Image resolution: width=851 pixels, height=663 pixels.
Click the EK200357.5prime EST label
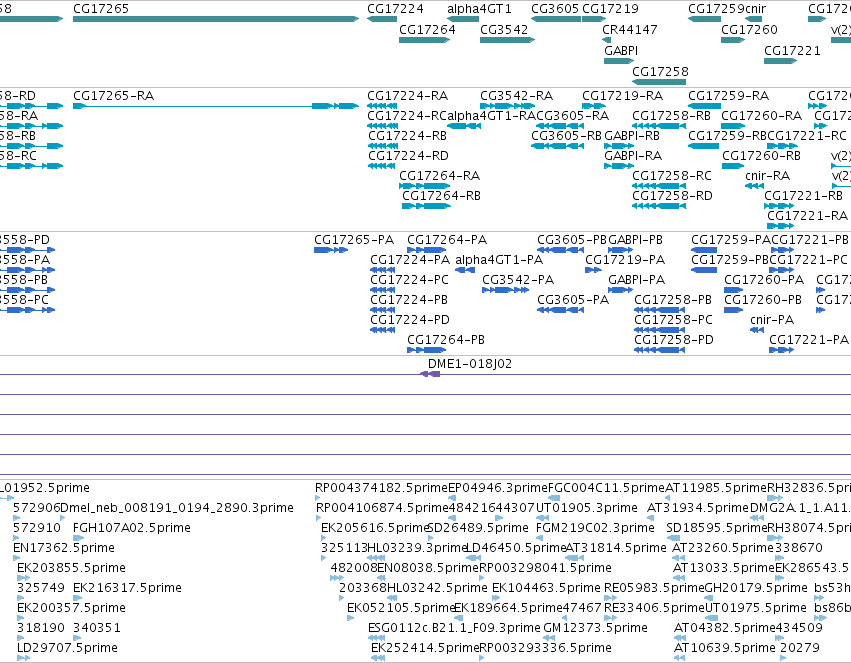pyautogui.click(x=71, y=609)
